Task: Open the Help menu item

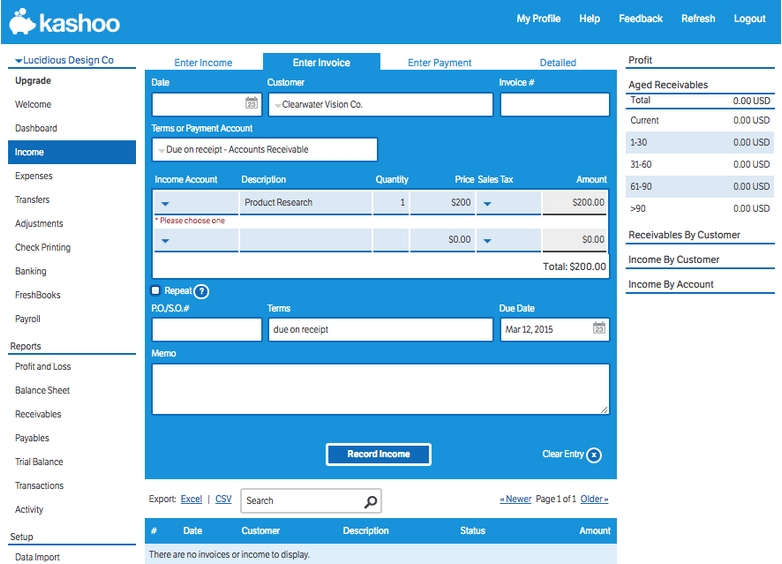Action: (x=589, y=19)
